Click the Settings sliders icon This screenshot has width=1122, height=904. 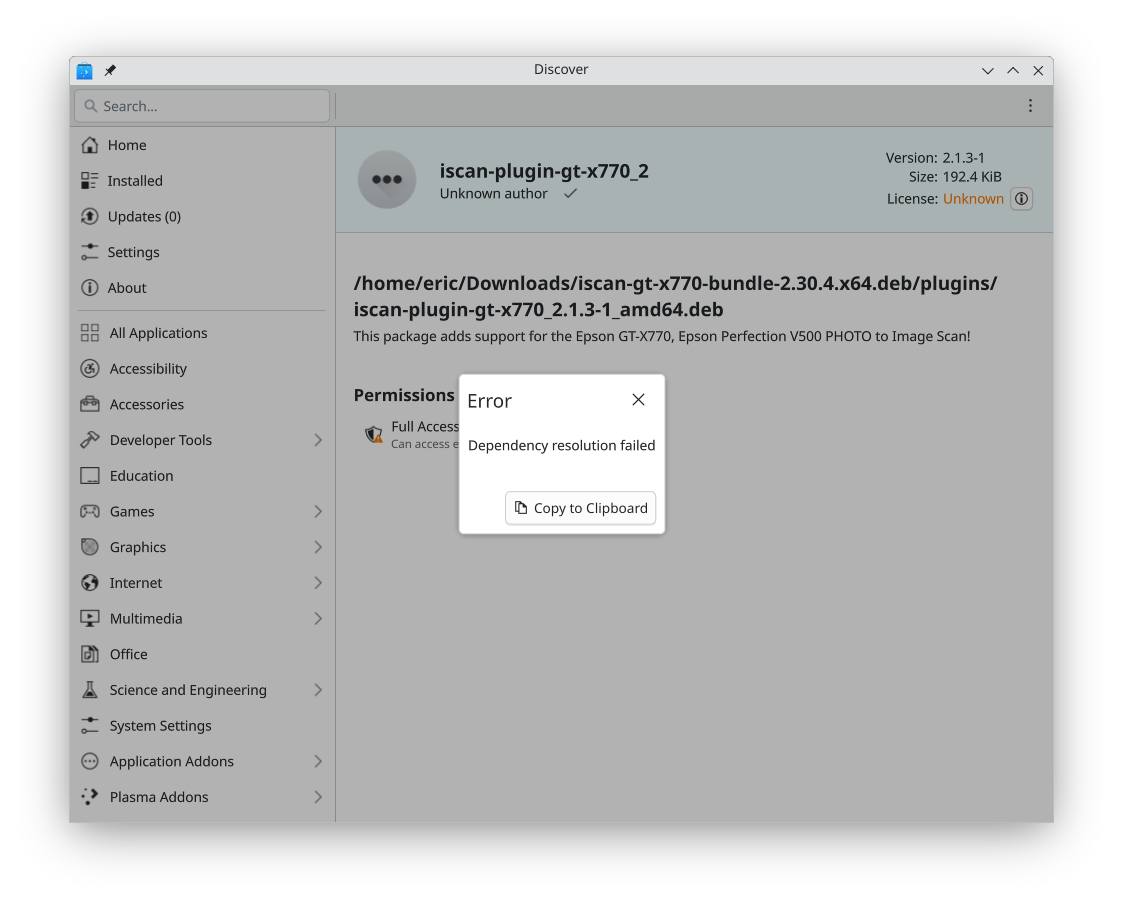click(x=89, y=252)
